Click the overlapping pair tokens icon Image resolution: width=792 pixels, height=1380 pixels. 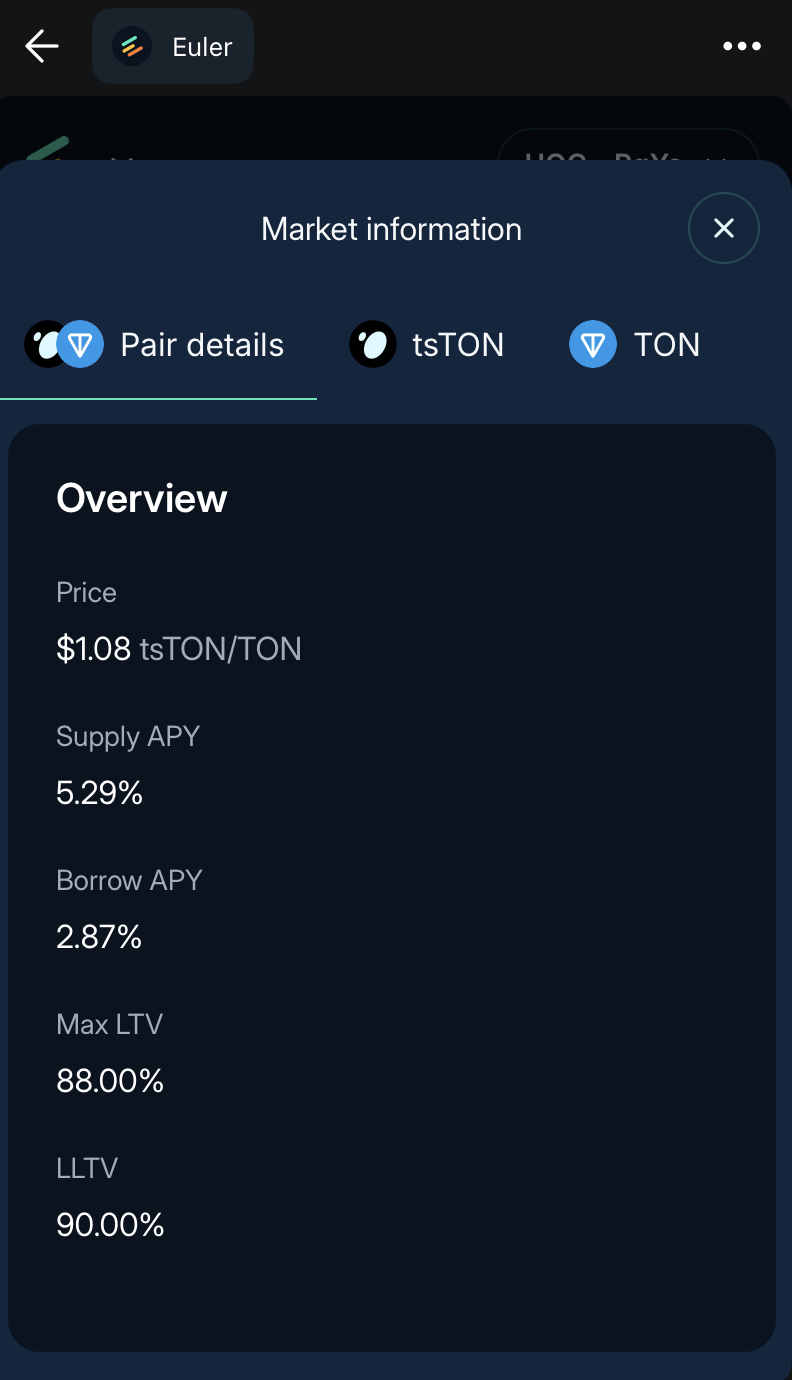point(64,346)
